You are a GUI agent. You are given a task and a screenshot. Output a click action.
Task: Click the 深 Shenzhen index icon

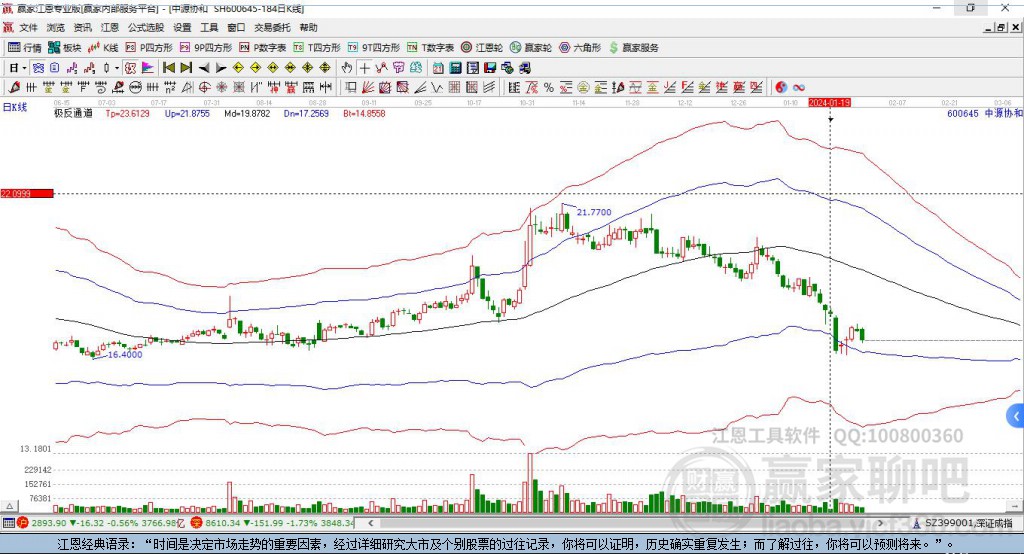197,523
